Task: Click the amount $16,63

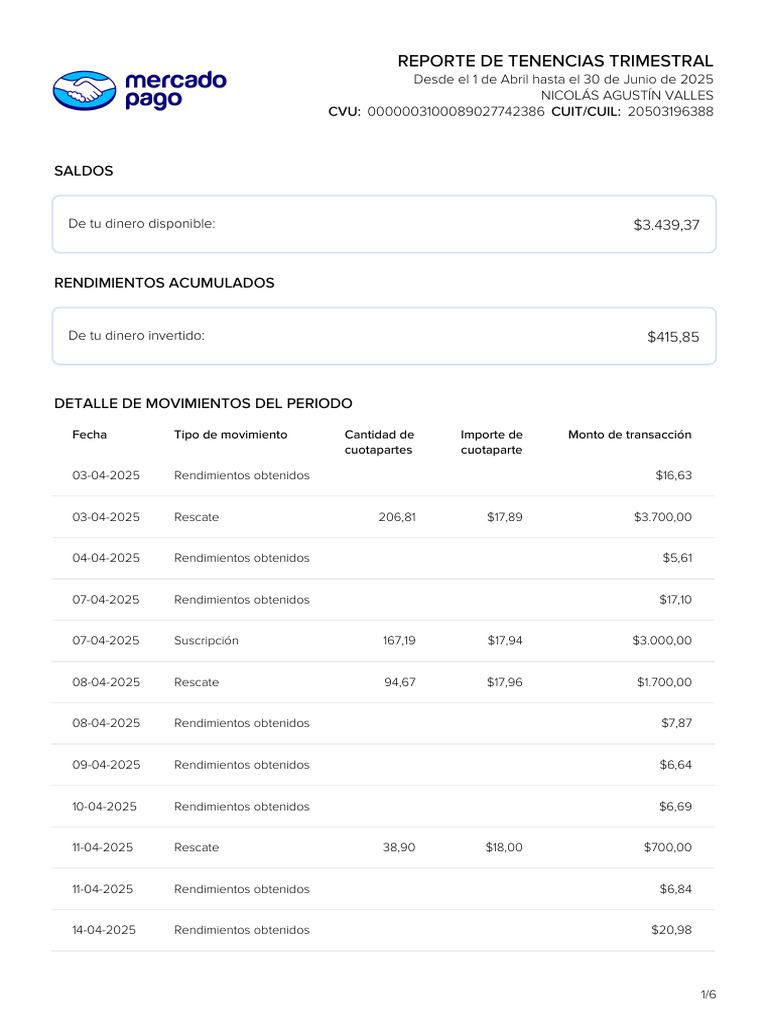Action: coord(673,475)
